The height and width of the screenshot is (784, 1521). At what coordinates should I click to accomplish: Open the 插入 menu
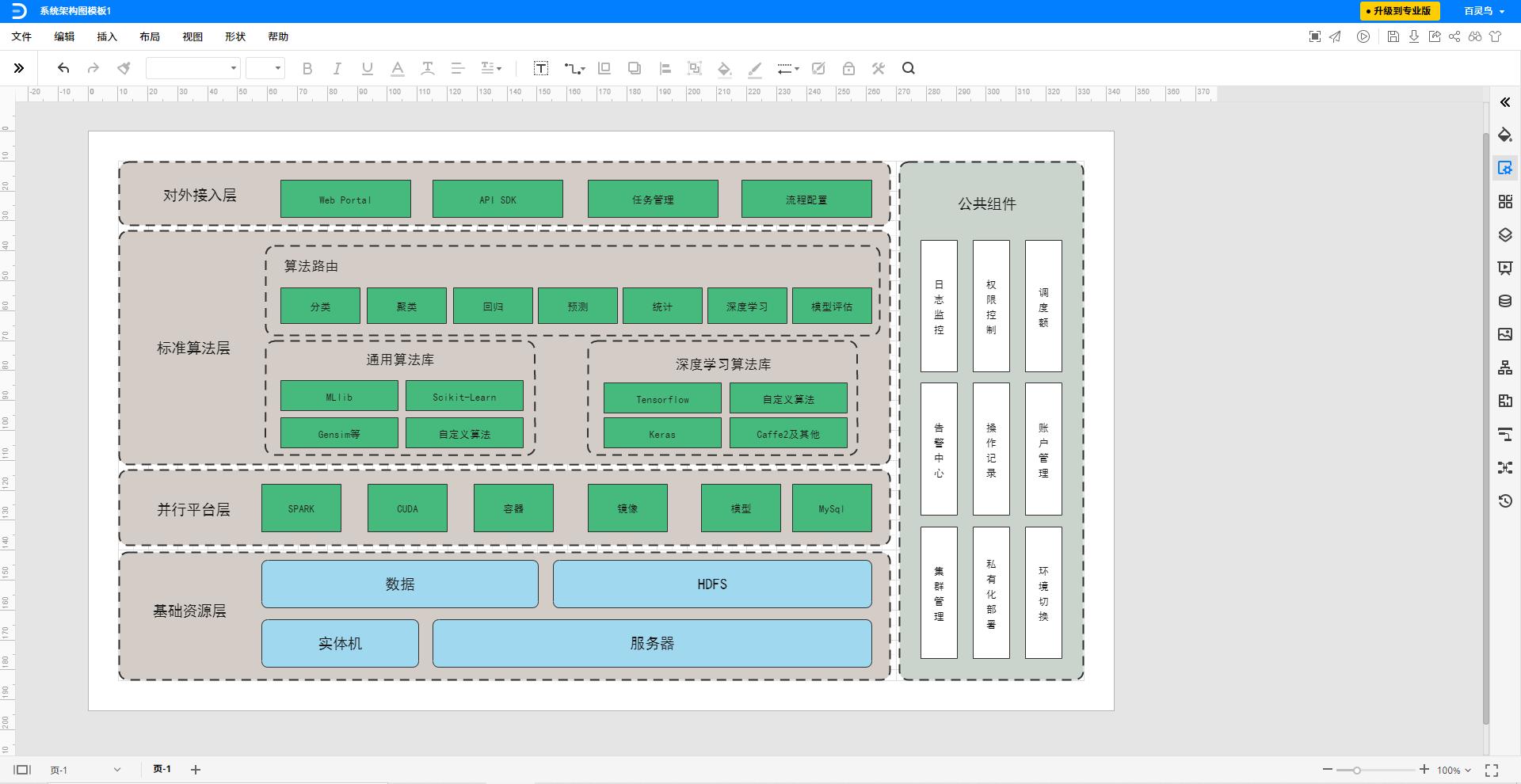pyautogui.click(x=107, y=36)
